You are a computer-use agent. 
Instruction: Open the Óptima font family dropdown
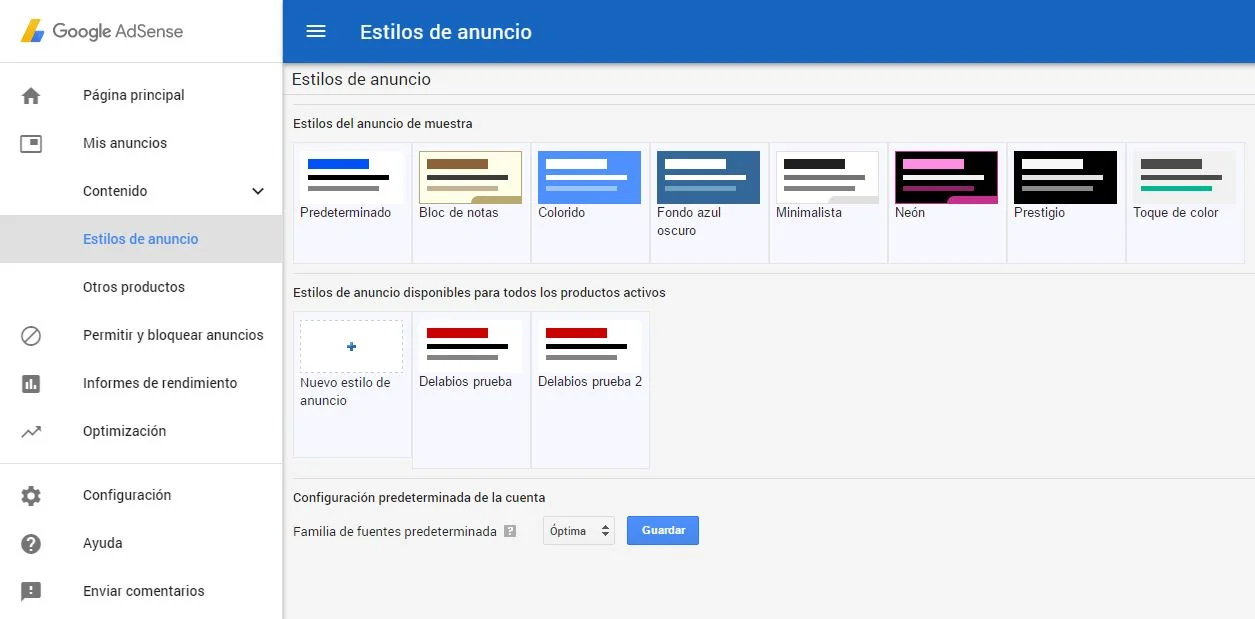[579, 531]
